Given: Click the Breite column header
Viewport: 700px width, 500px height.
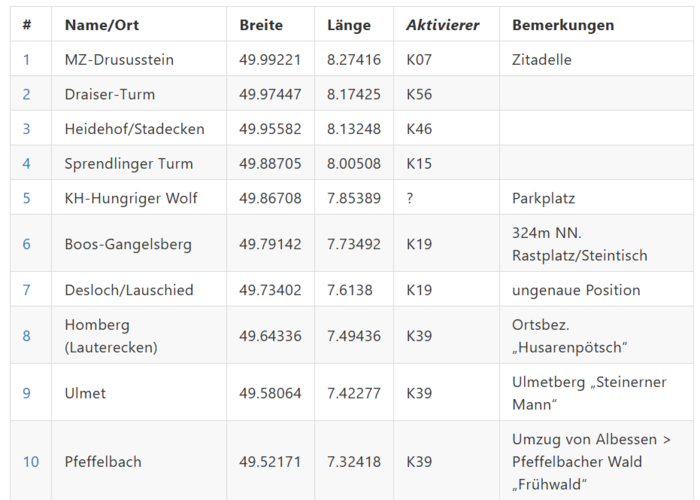Looking at the screenshot, I should click(261, 25).
